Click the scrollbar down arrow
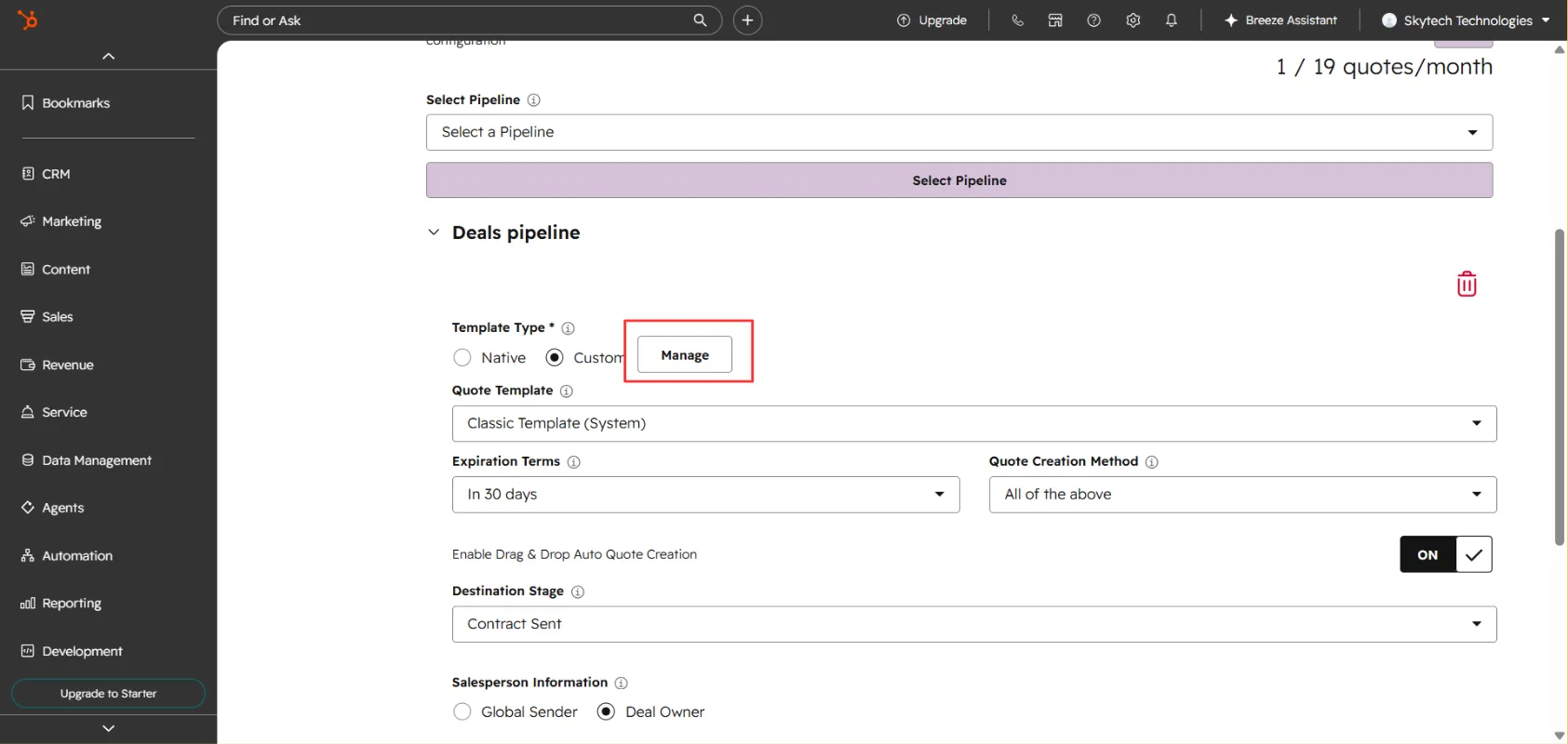This screenshot has height=744, width=1568. (x=1560, y=736)
